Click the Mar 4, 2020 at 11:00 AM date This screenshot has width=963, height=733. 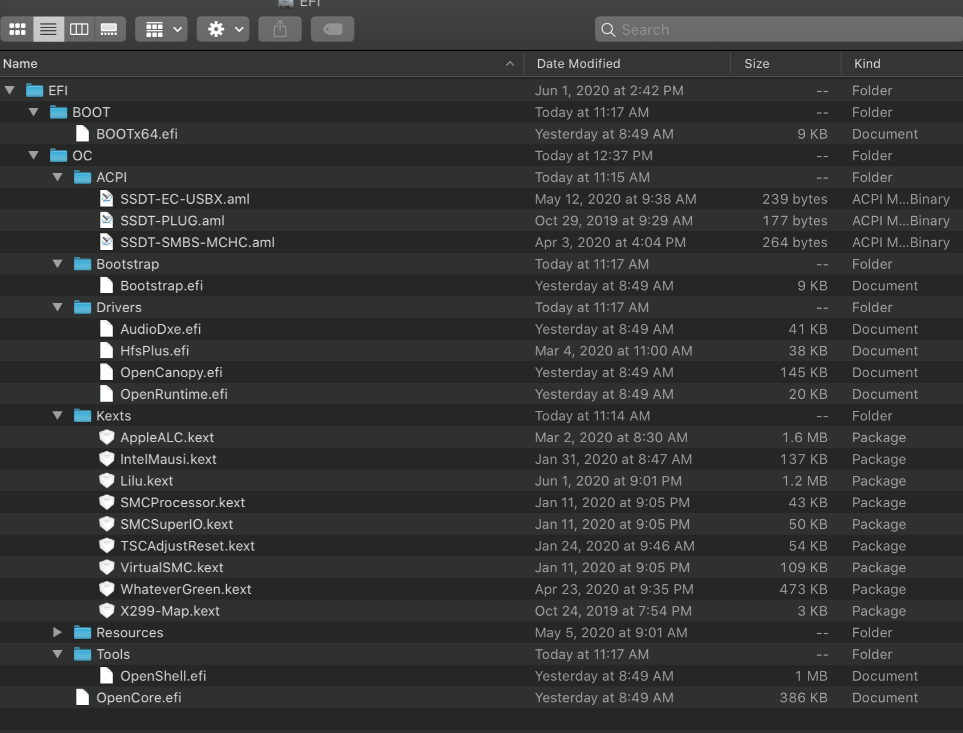(614, 351)
